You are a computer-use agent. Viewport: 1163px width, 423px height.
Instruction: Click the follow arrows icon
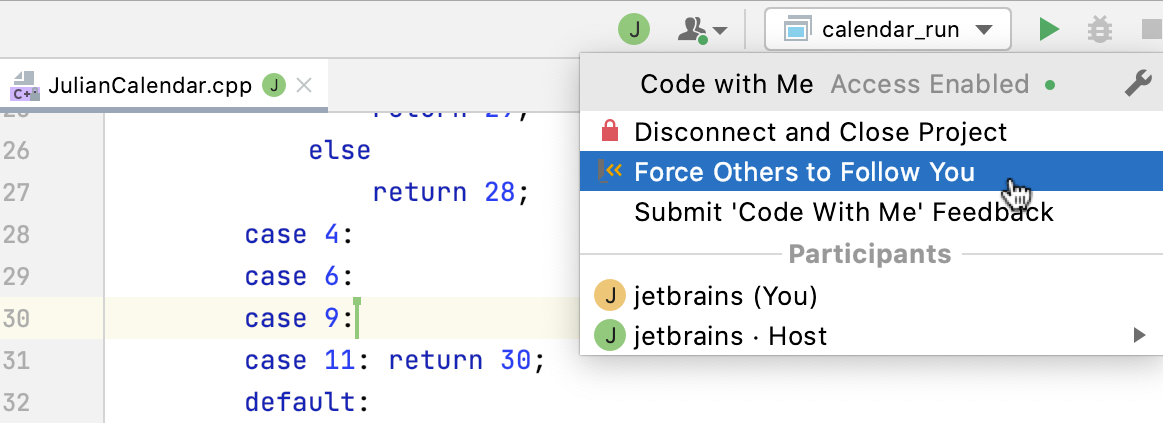(x=609, y=172)
